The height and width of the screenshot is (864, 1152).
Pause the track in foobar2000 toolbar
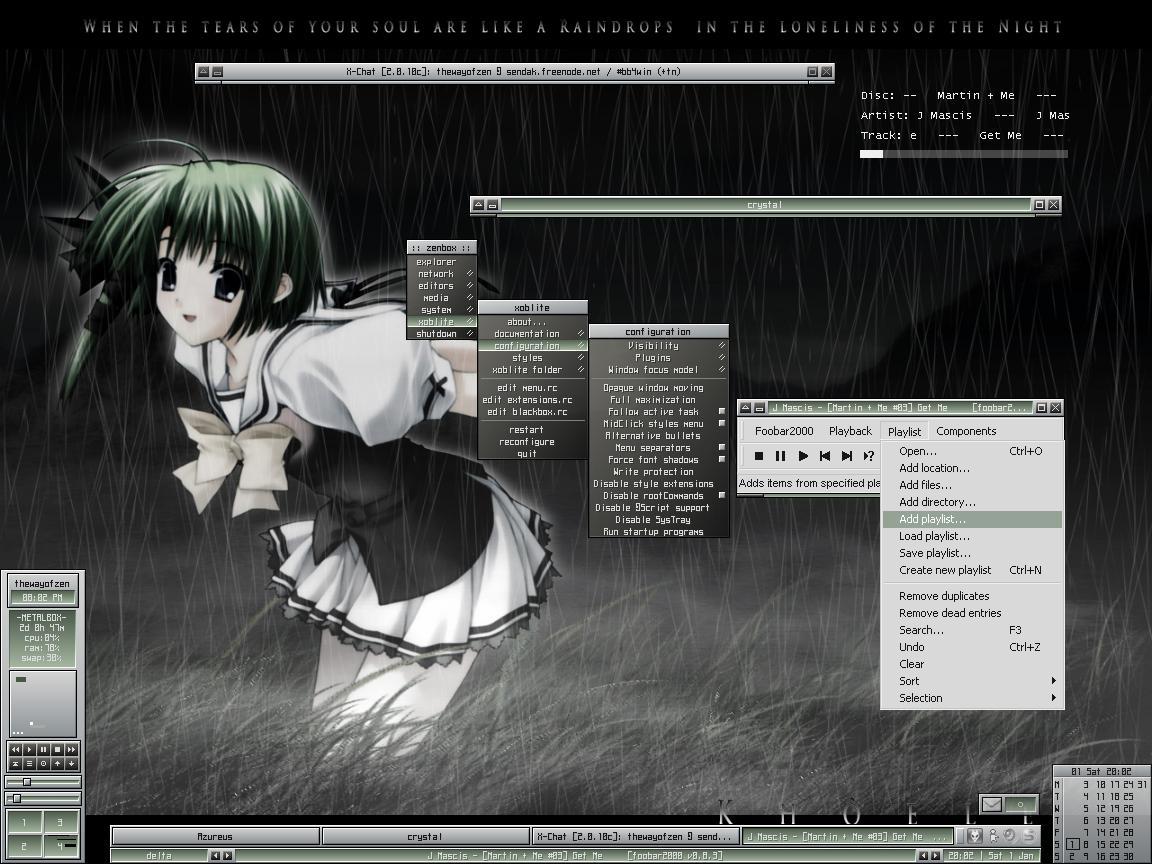tap(780, 456)
